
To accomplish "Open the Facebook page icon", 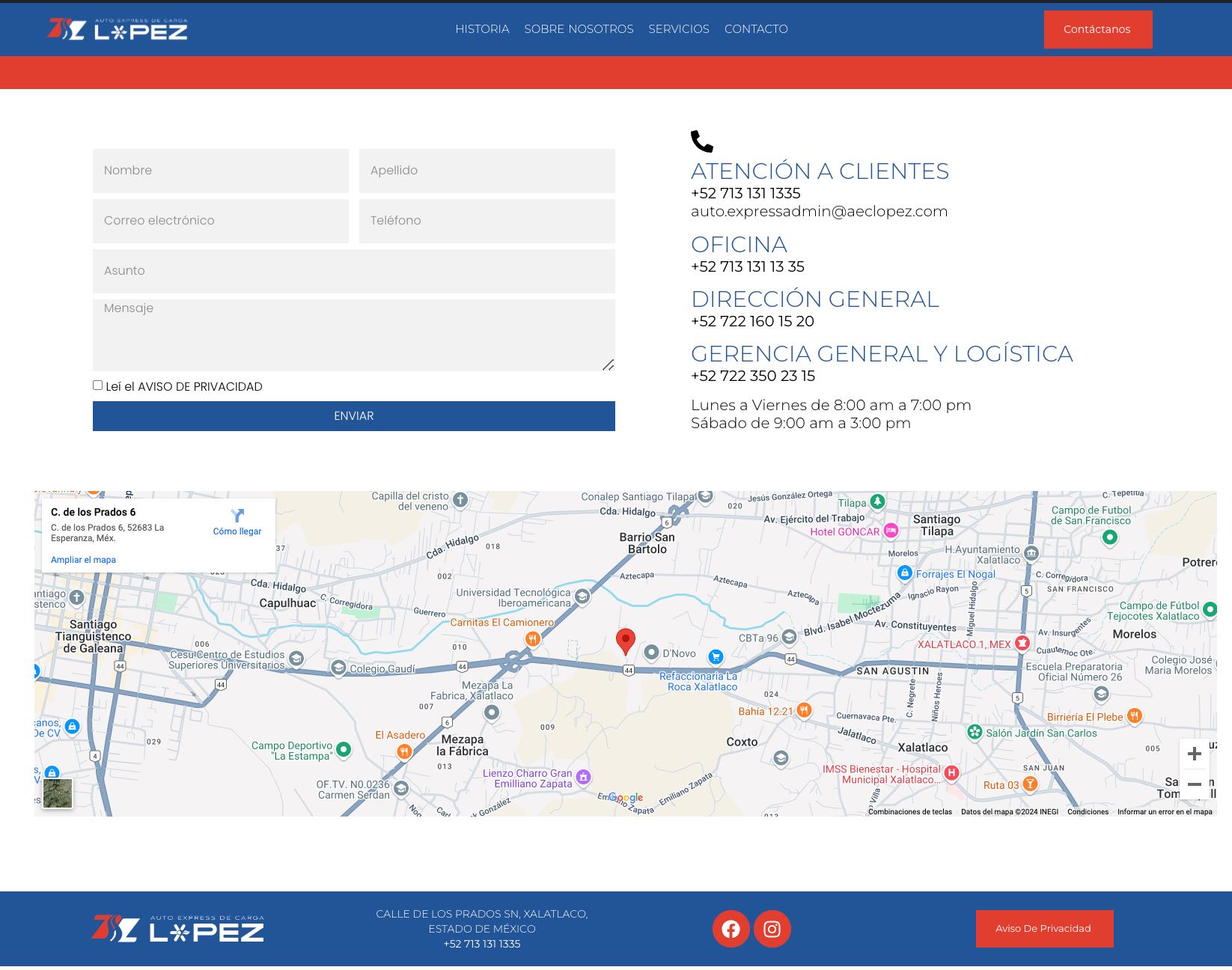I will pos(731,929).
